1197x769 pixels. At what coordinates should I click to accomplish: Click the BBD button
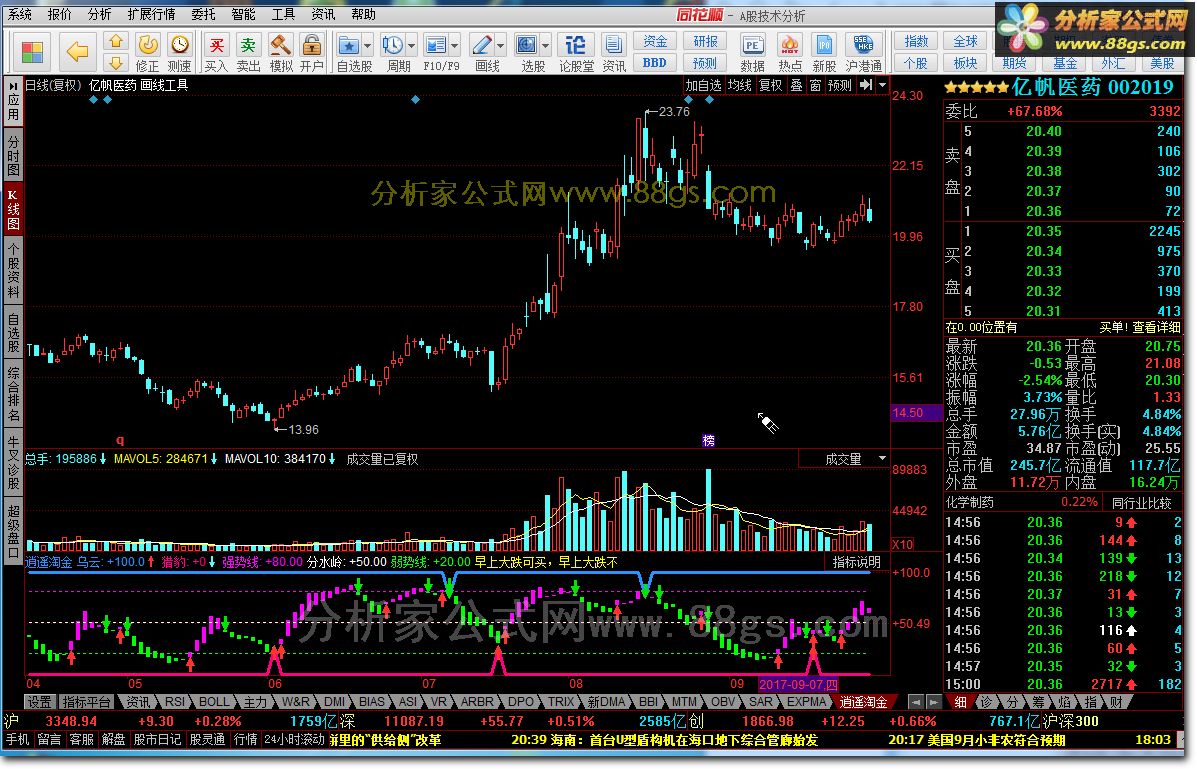click(655, 63)
